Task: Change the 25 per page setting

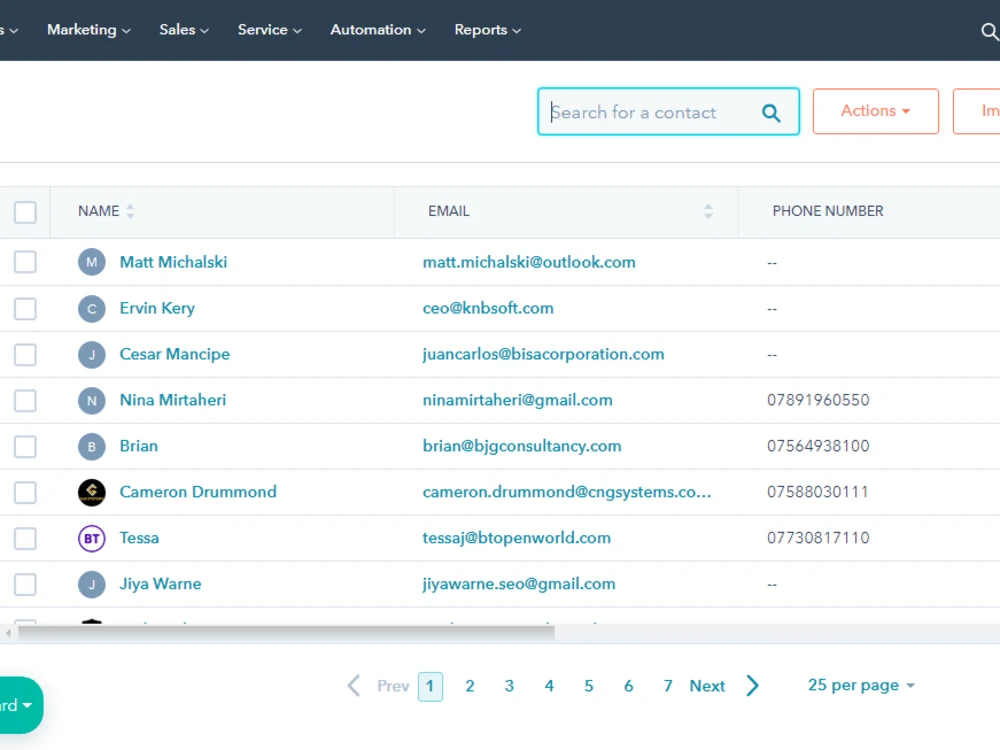Action: 861,685
